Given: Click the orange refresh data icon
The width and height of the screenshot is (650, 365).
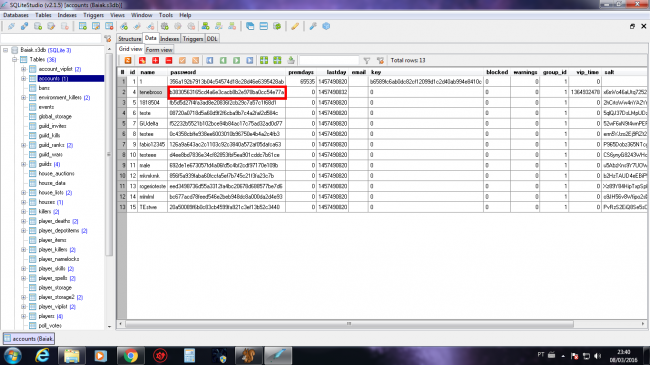Looking at the screenshot, I should [x=128, y=61].
